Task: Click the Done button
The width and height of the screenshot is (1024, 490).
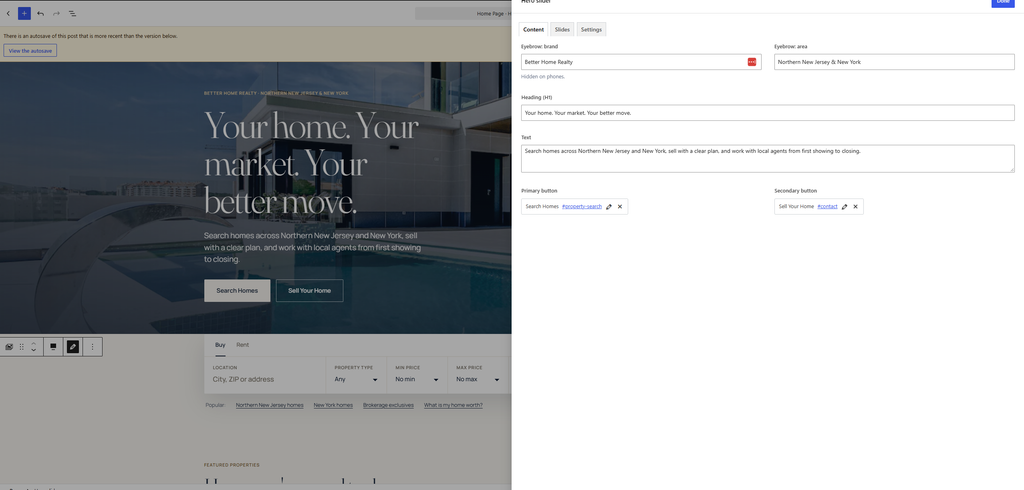Action: tap(1003, 3)
